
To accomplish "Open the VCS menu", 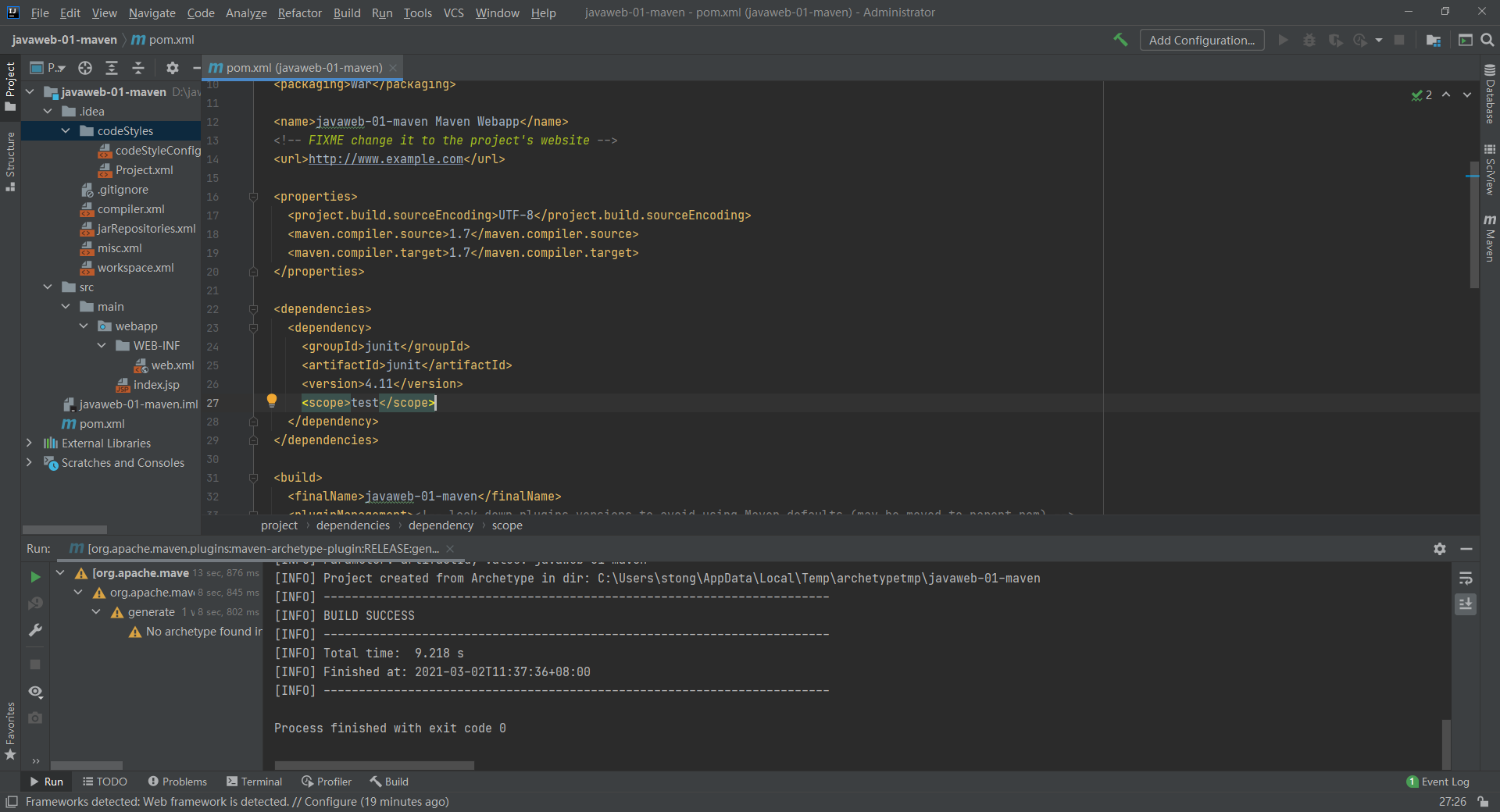I will [454, 13].
